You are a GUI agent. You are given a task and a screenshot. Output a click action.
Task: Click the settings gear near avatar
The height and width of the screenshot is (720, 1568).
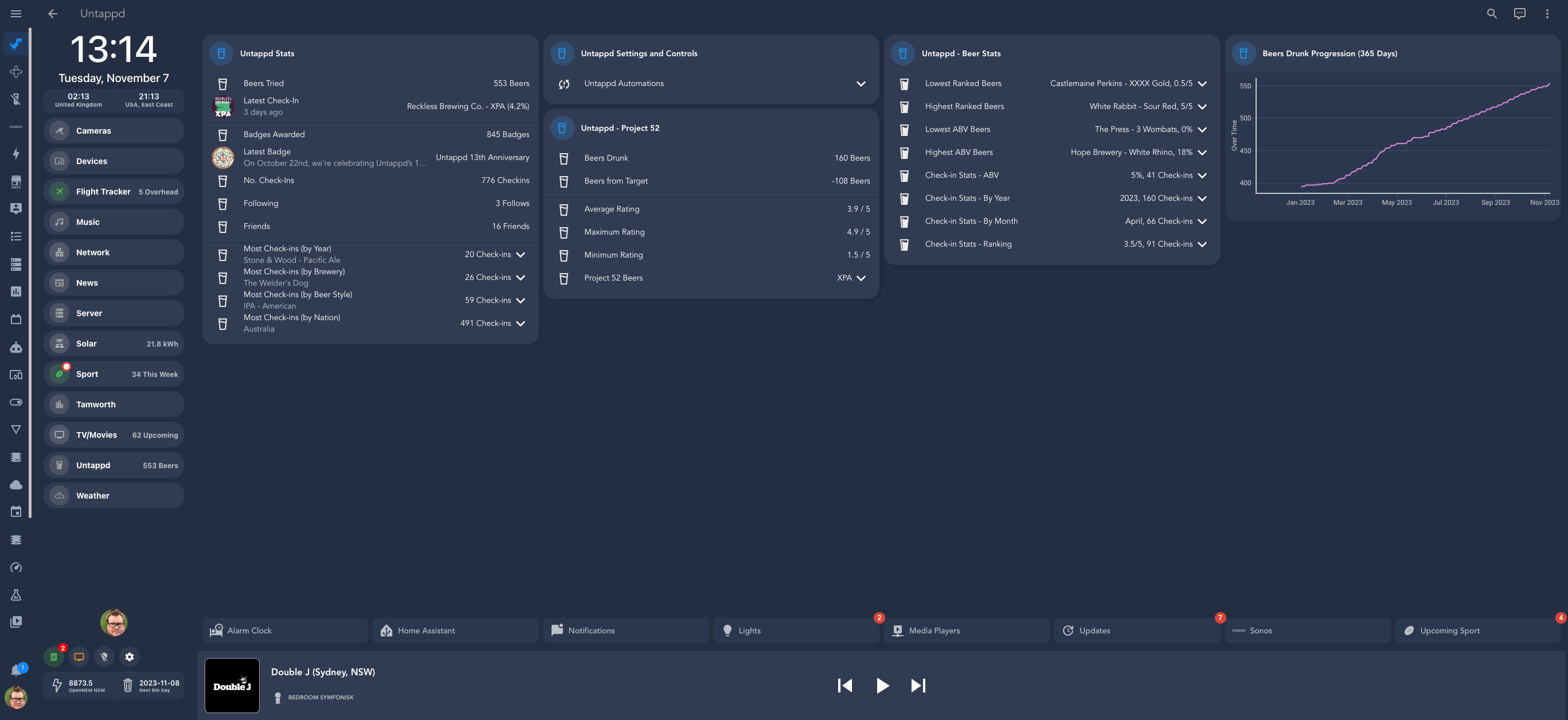129,657
